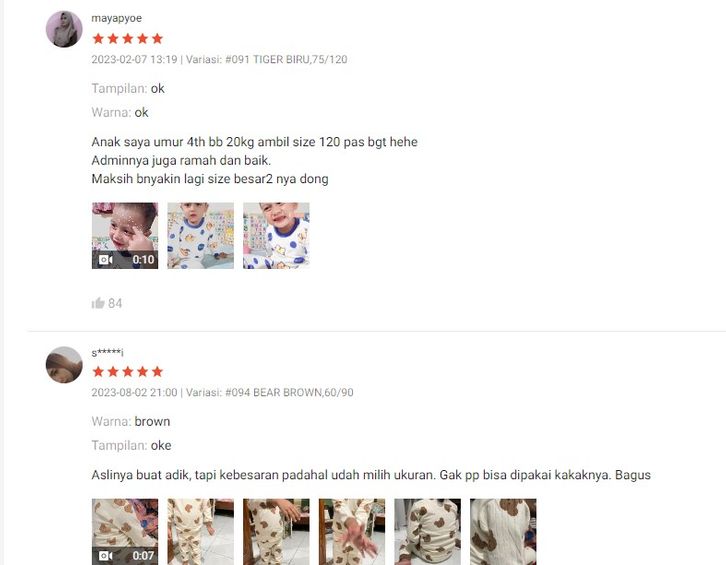
Task: View the third bear brown review photo
Action: pyautogui.click(x=276, y=532)
